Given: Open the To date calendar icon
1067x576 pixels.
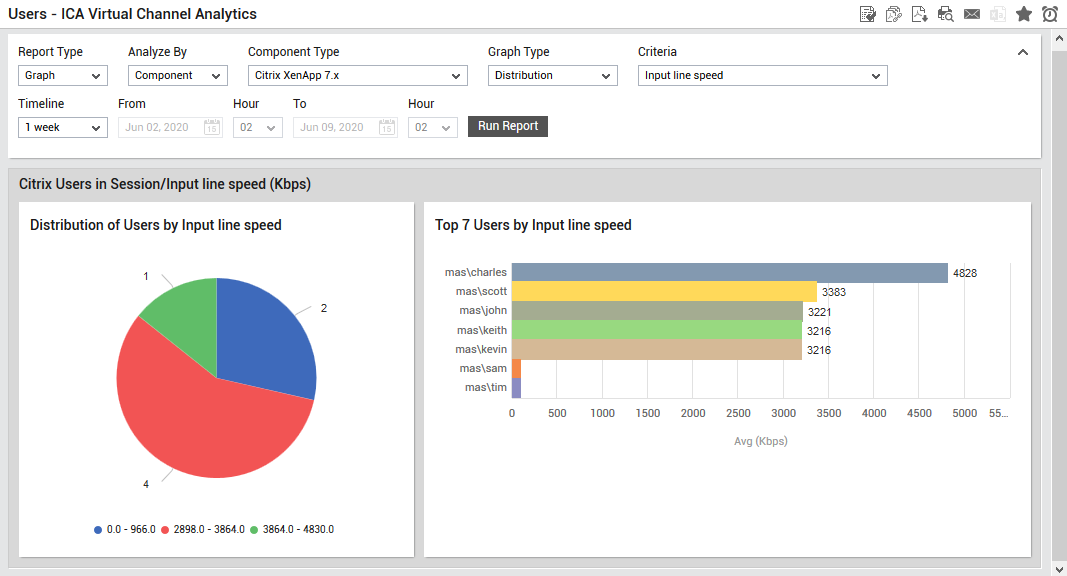Looking at the screenshot, I should tap(387, 127).
